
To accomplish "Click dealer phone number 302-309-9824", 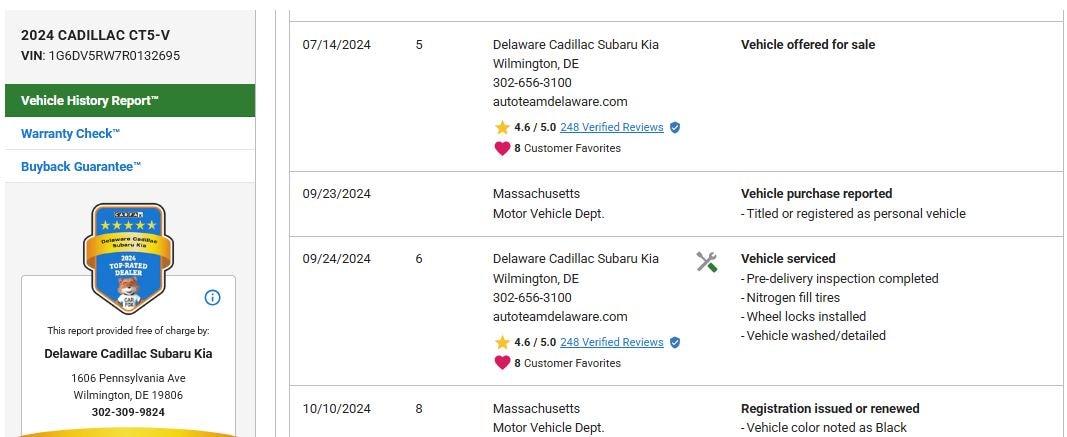I will 128,412.
